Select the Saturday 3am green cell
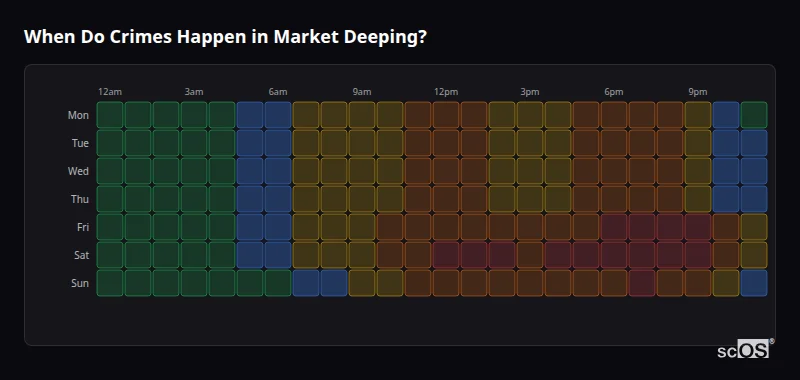The image size is (800, 380). click(x=194, y=255)
